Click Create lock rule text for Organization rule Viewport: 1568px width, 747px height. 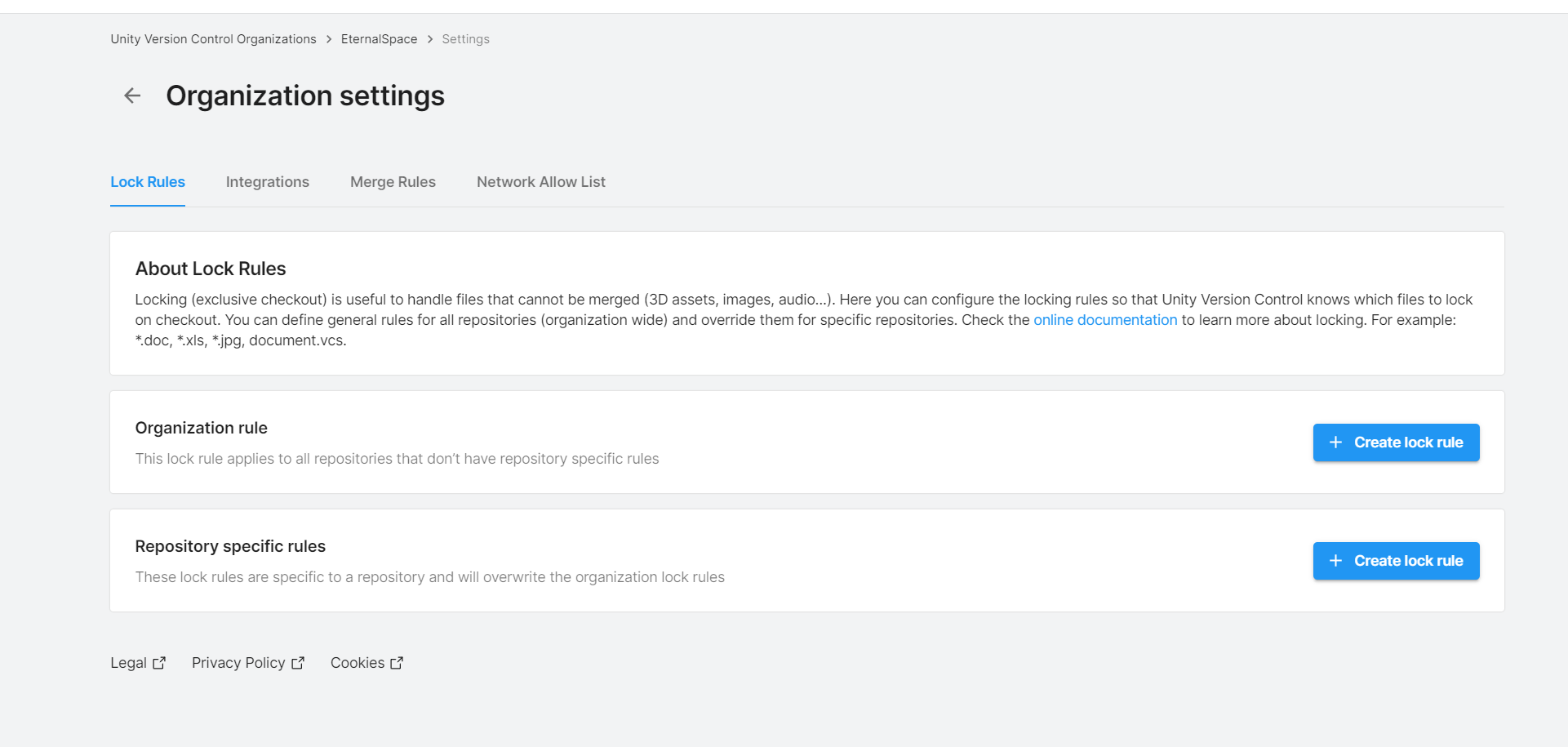[x=1408, y=442]
